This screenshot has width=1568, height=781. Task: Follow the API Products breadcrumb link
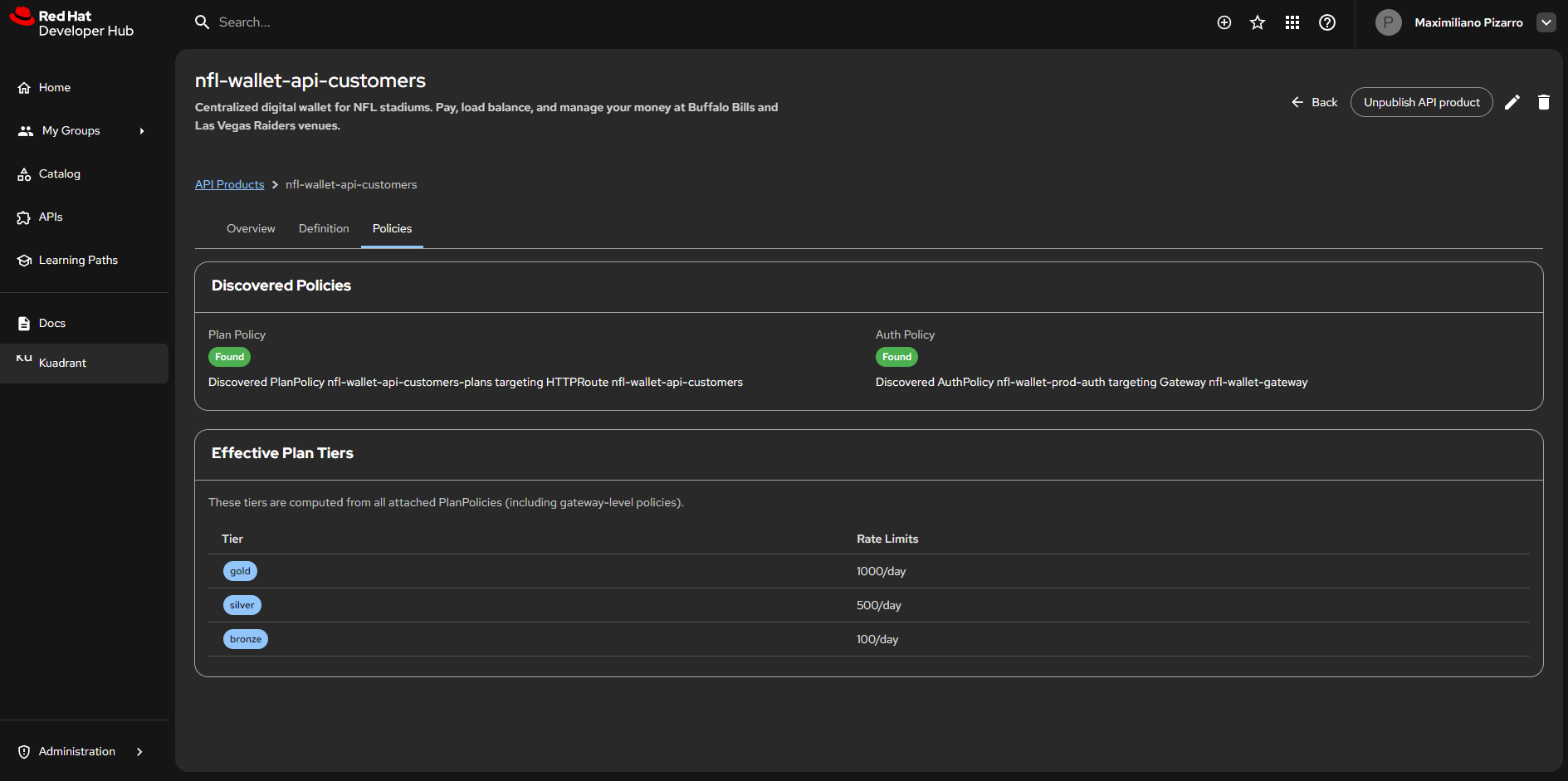pyautogui.click(x=229, y=184)
